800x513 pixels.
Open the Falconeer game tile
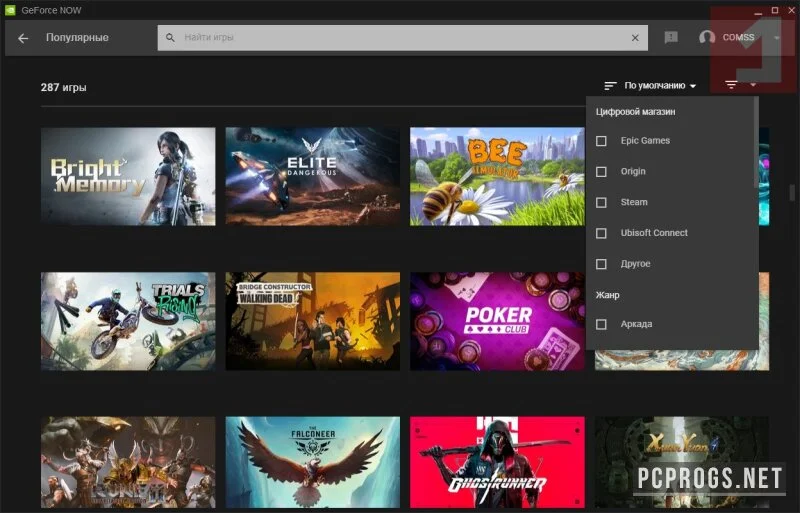coord(313,462)
